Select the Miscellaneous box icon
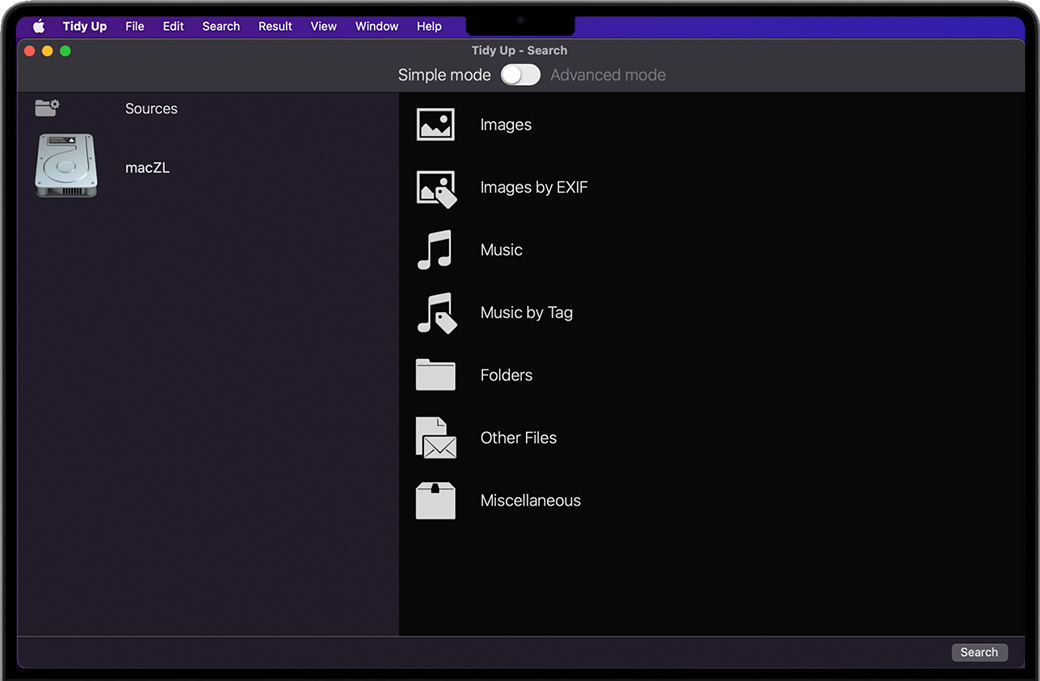Screen dimensions: 1040x681 [x=435, y=501]
